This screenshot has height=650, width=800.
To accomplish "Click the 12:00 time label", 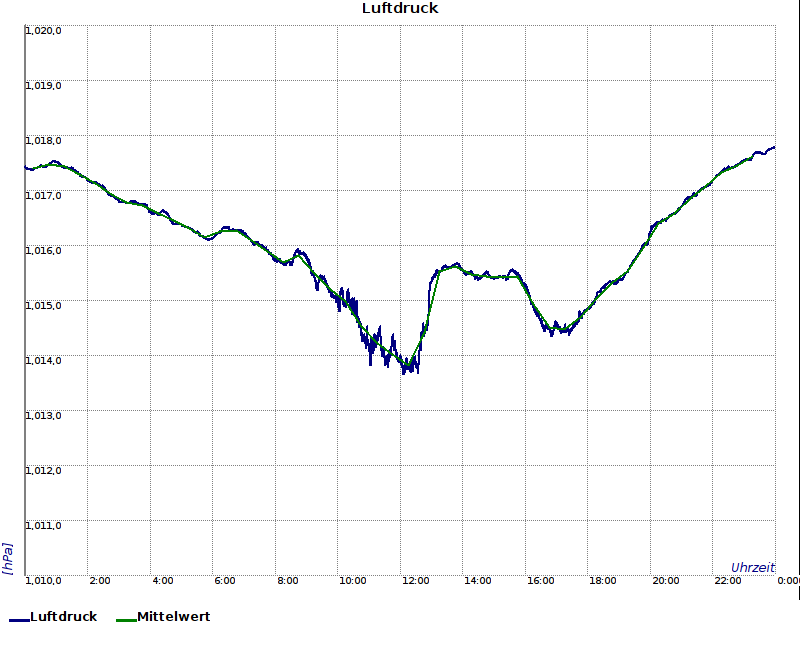I will point(415,581).
